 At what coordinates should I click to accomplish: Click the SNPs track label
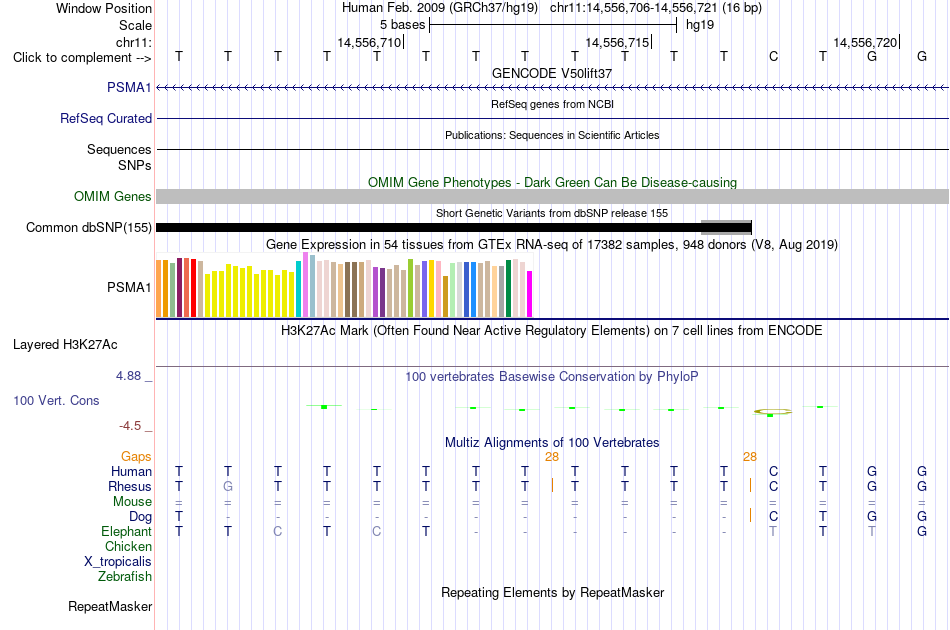[135, 165]
